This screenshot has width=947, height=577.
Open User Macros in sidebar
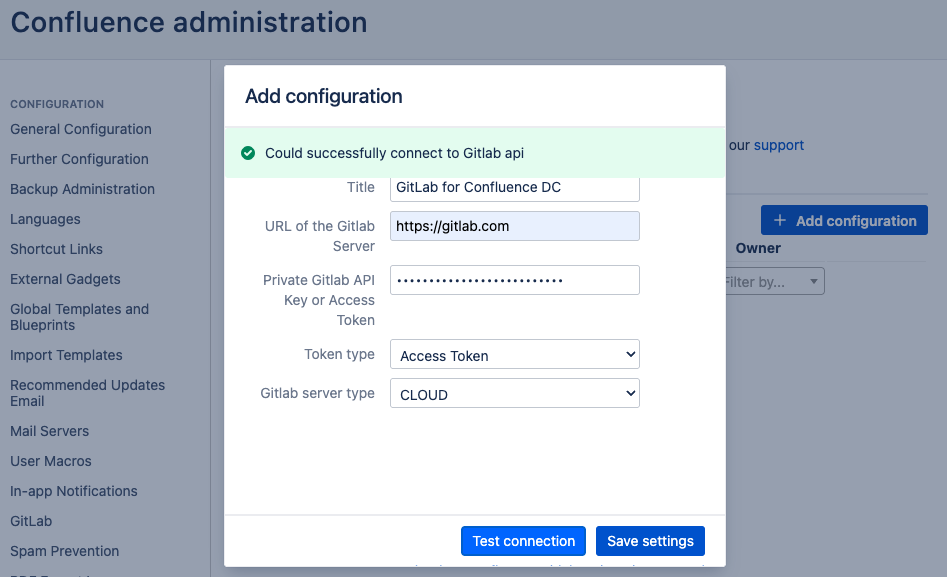(x=51, y=461)
